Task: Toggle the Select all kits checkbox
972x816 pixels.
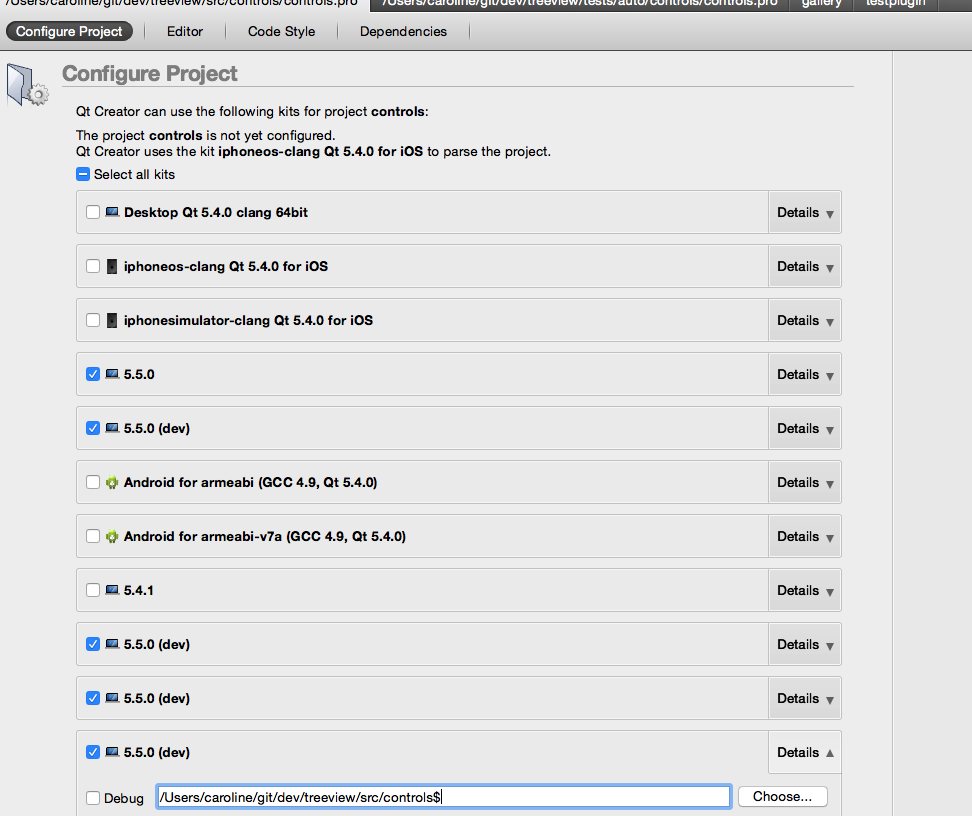Action: coord(83,175)
